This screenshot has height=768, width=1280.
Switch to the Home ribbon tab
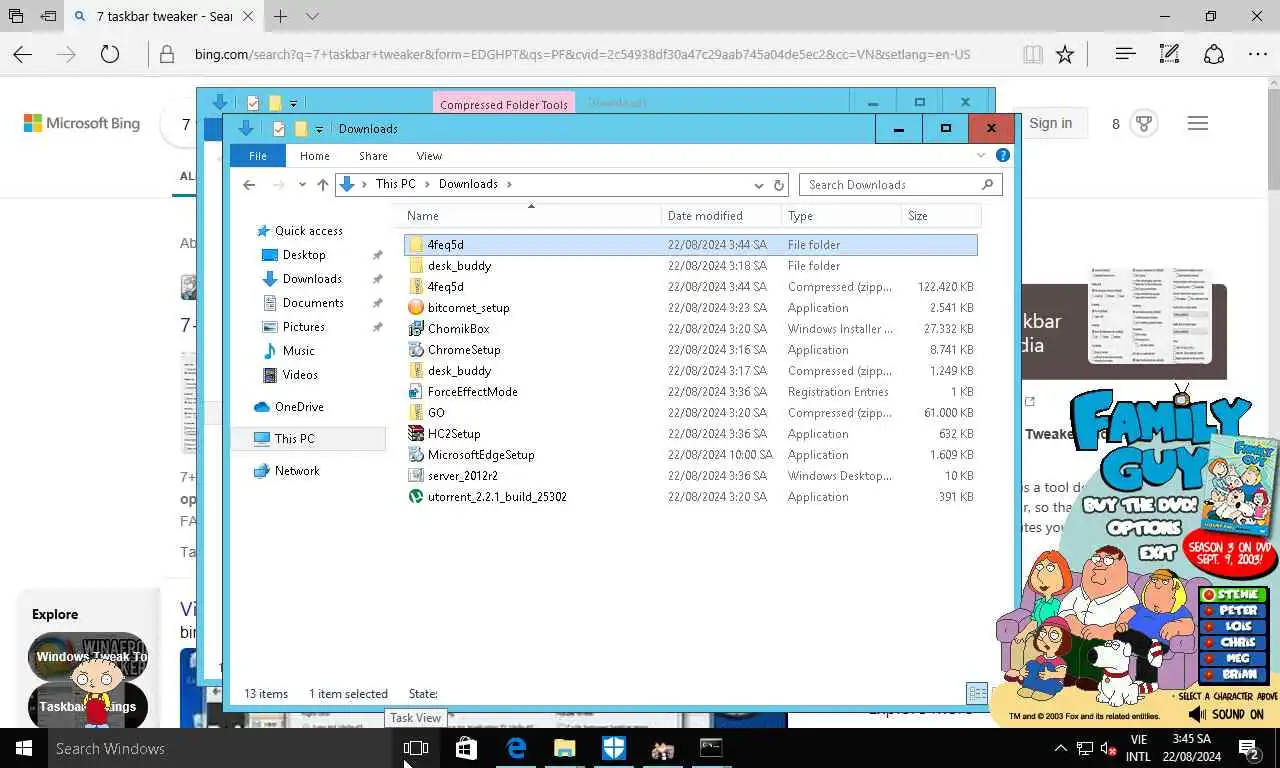[x=314, y=156]
